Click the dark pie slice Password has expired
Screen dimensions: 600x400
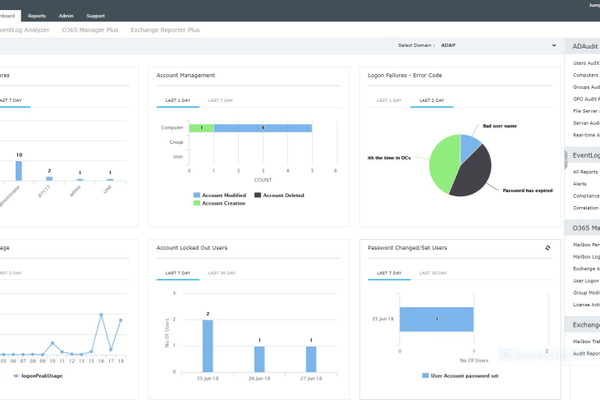pos(472,171)
